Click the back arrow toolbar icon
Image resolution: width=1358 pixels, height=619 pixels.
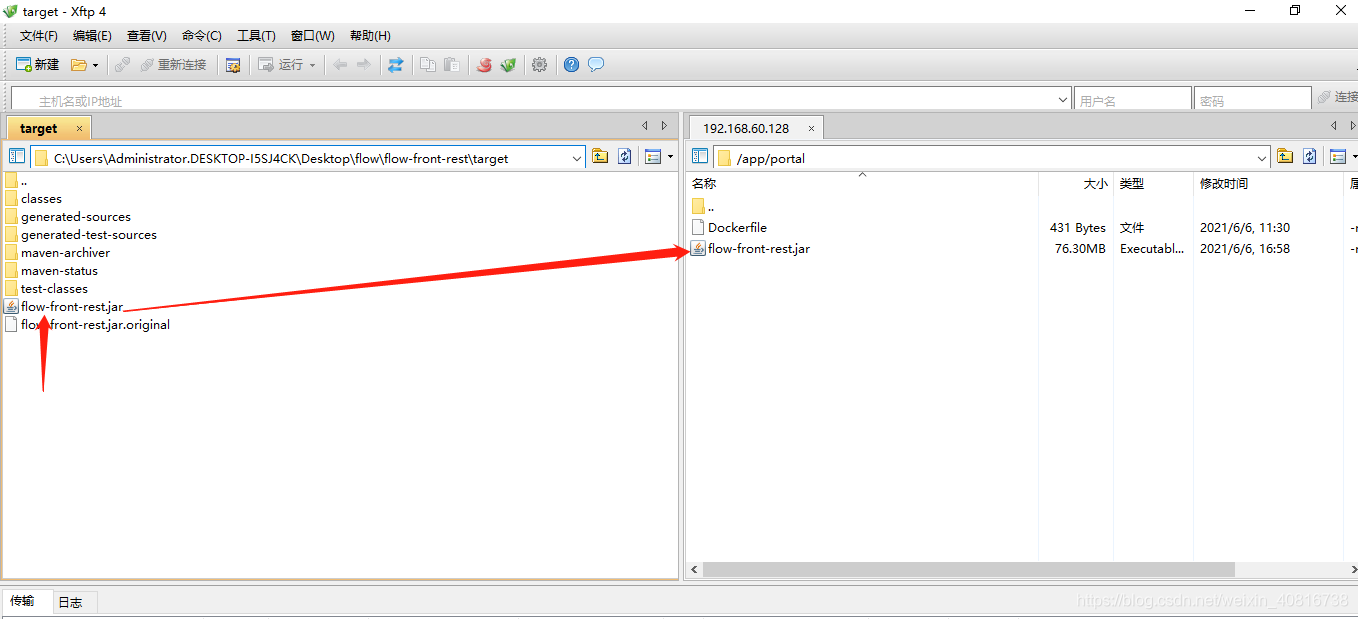click(340, 65)
